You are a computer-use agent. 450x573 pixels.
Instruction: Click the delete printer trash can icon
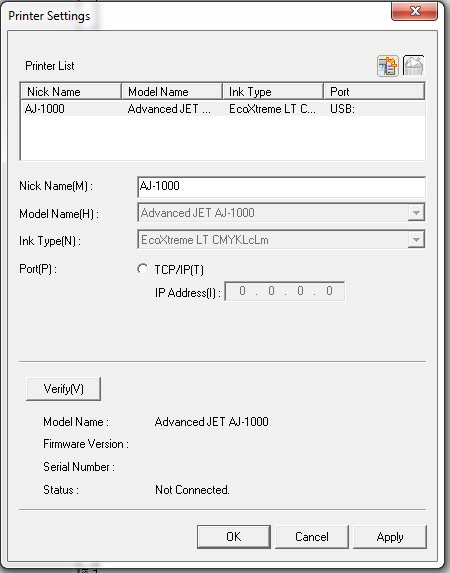[x=413, y=66]
